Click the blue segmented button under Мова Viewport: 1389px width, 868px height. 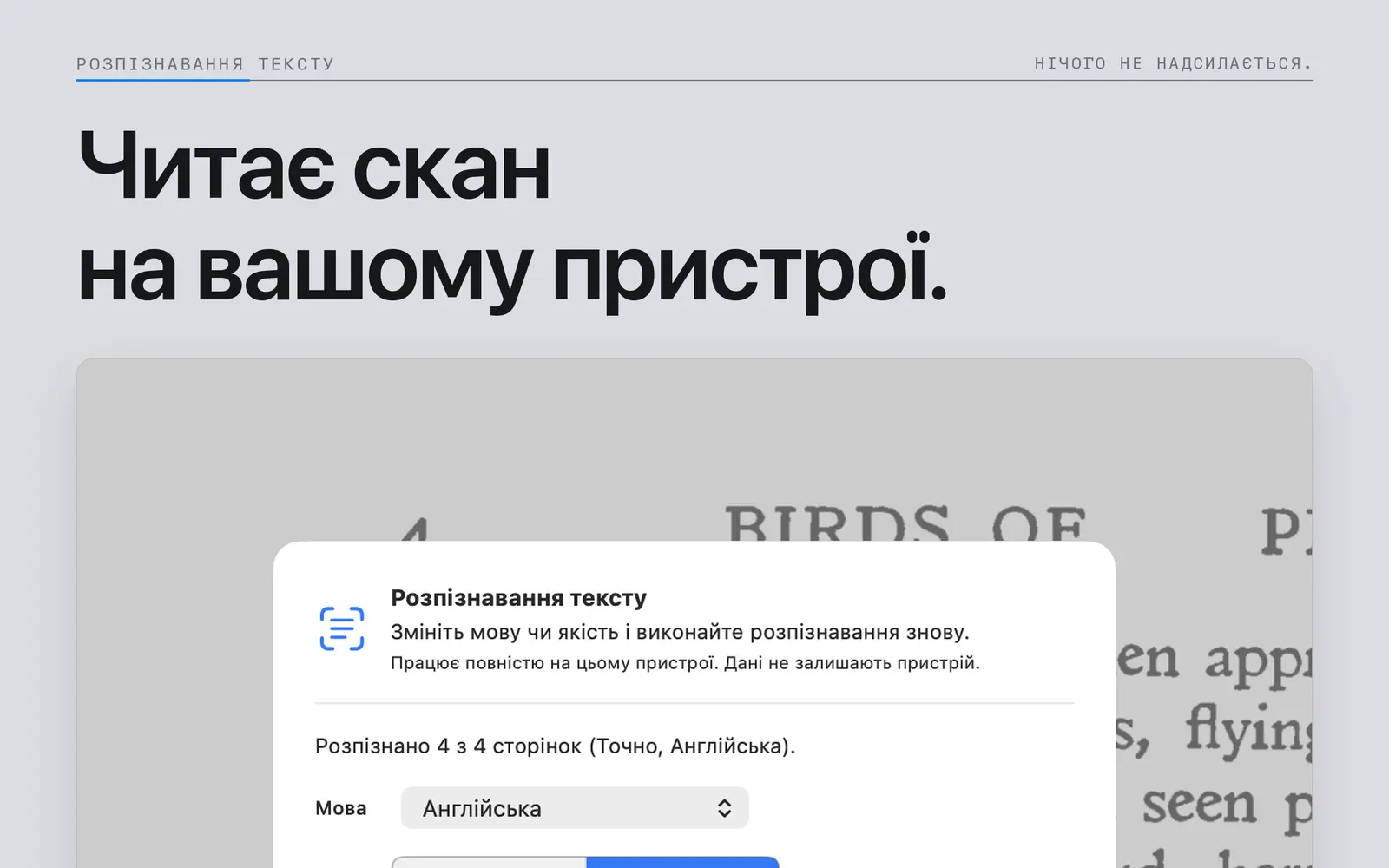(682, 862)
